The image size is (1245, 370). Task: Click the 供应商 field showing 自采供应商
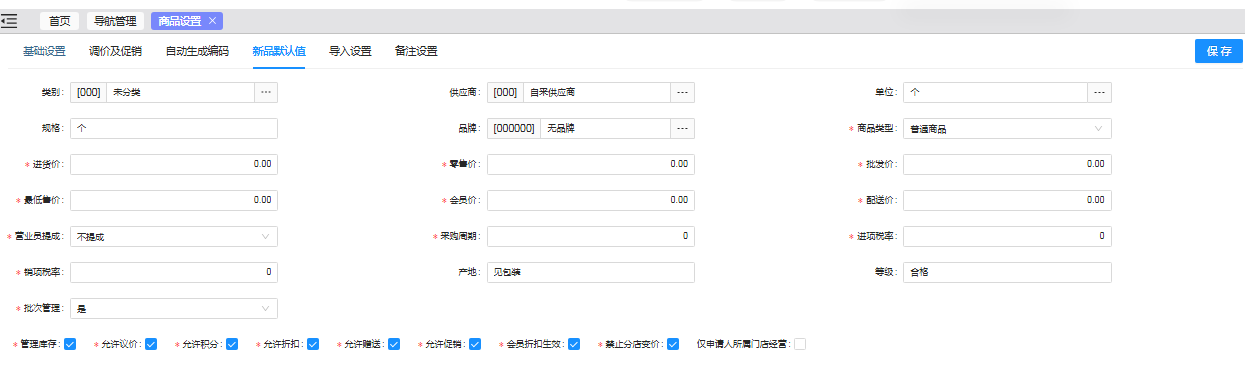coord(597,92)
